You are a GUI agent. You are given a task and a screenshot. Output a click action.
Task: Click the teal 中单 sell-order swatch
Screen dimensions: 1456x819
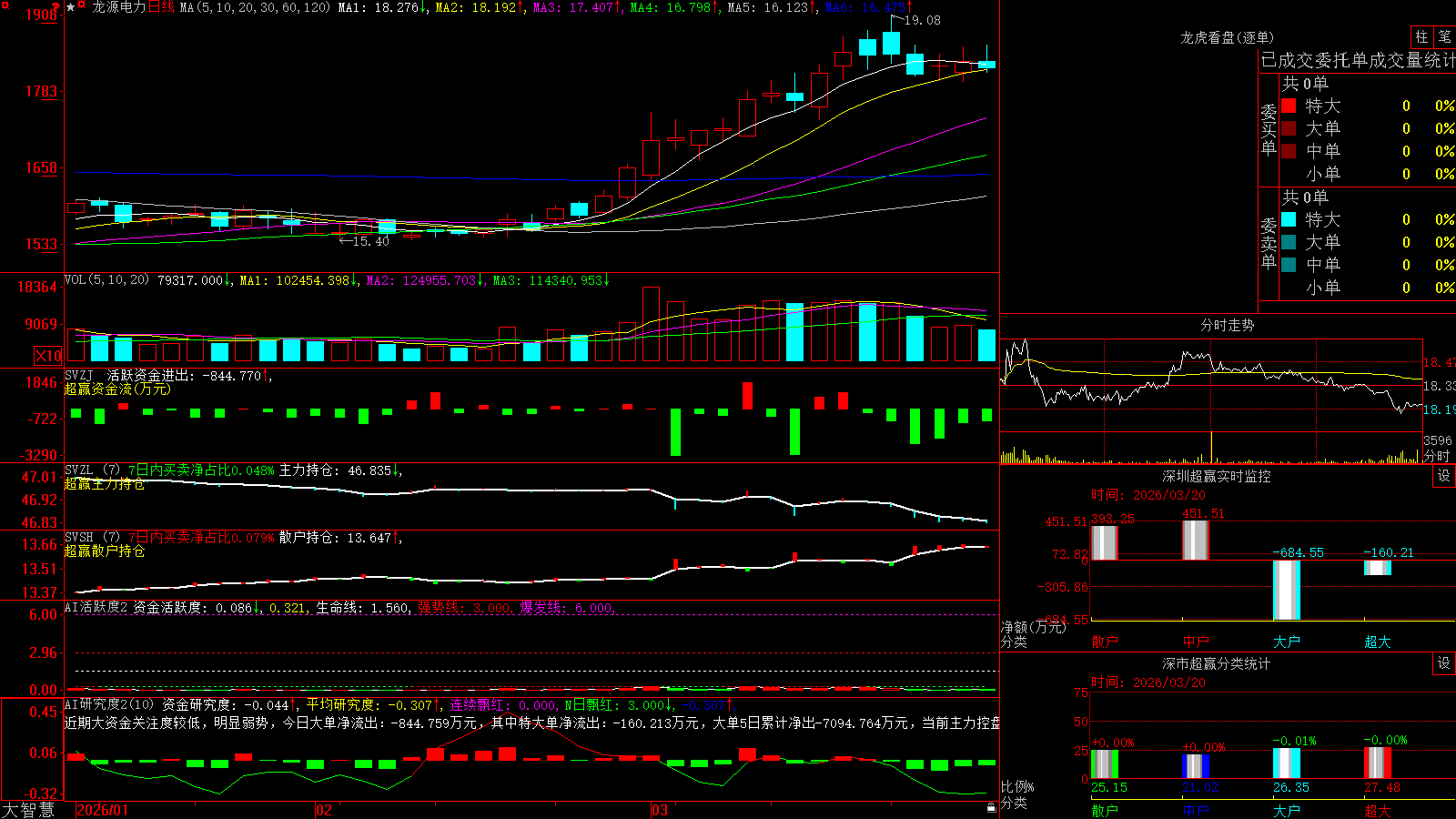(x=1289, y=265)
